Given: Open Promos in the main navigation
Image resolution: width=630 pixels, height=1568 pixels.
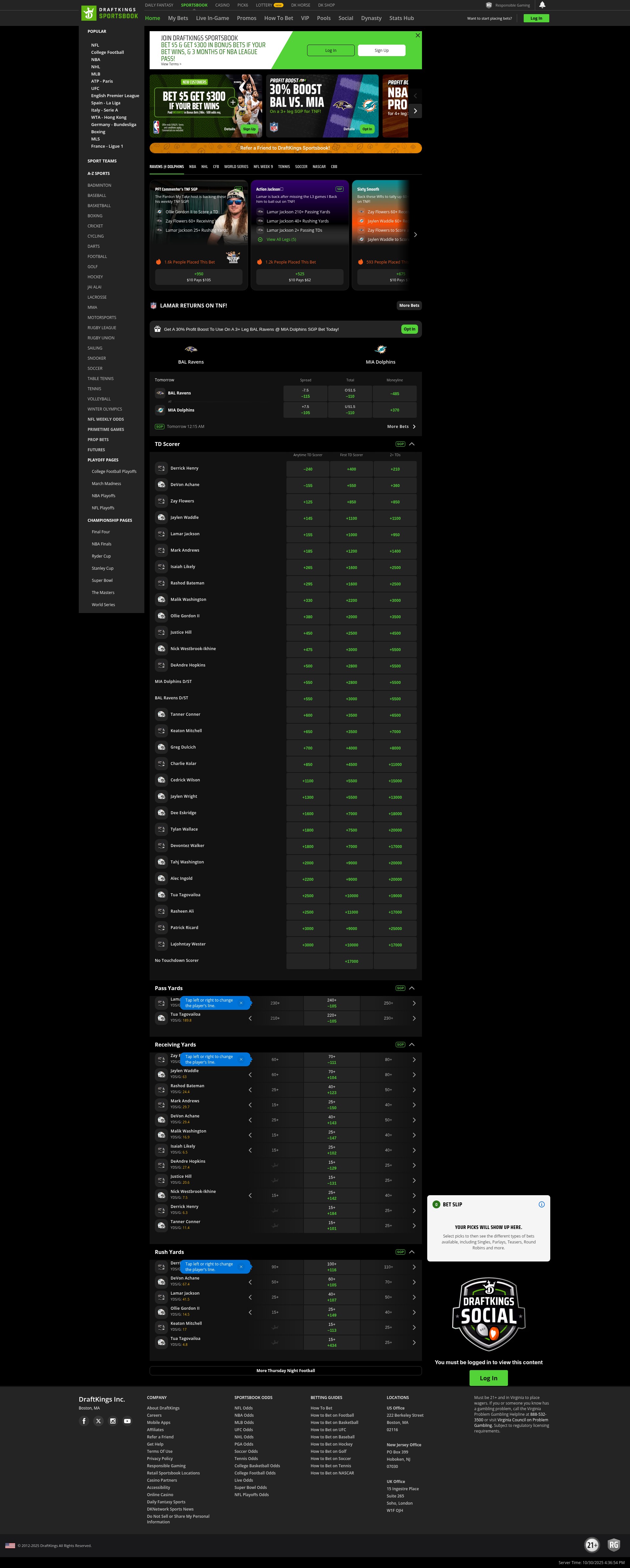Looking at the screenshot, I should [246, 18].
